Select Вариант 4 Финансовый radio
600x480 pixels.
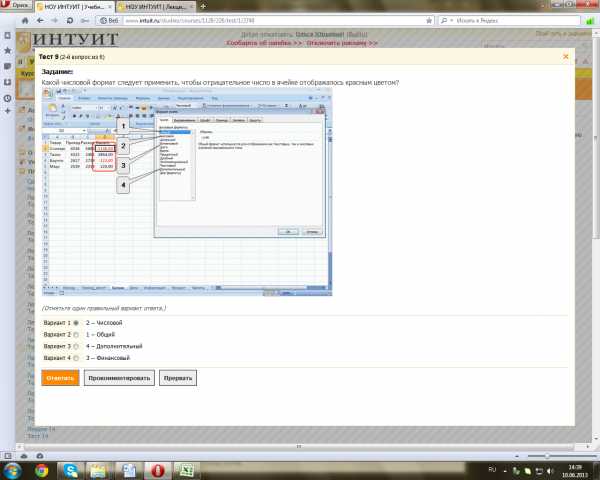[76, 358]
